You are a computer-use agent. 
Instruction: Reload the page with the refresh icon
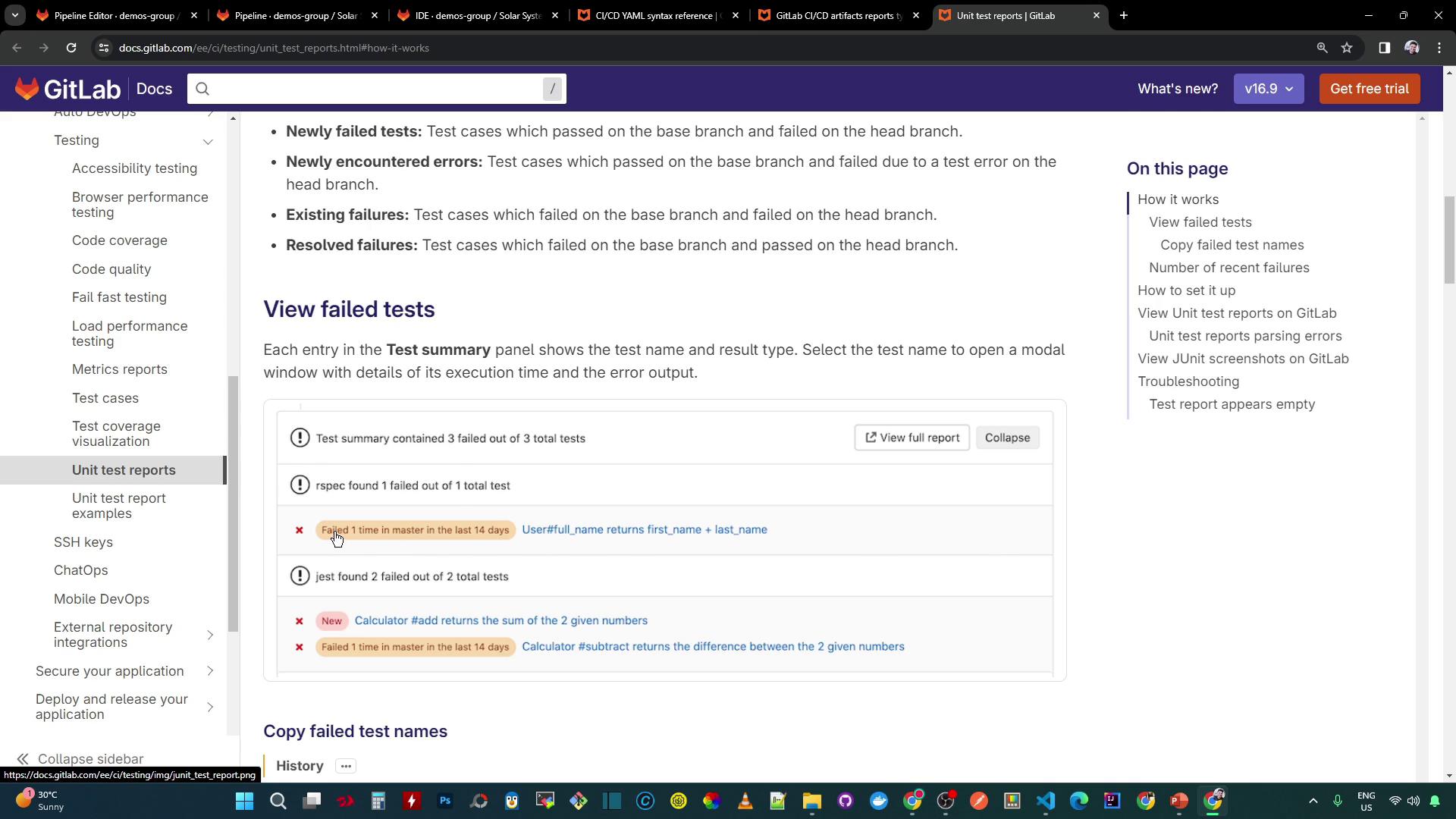(x=71, y=48)
